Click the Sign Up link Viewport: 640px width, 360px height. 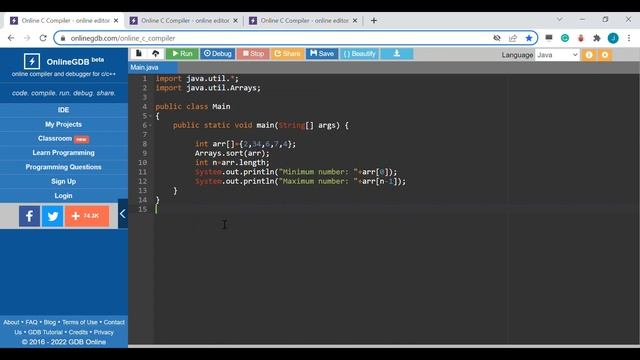[63, 181]
